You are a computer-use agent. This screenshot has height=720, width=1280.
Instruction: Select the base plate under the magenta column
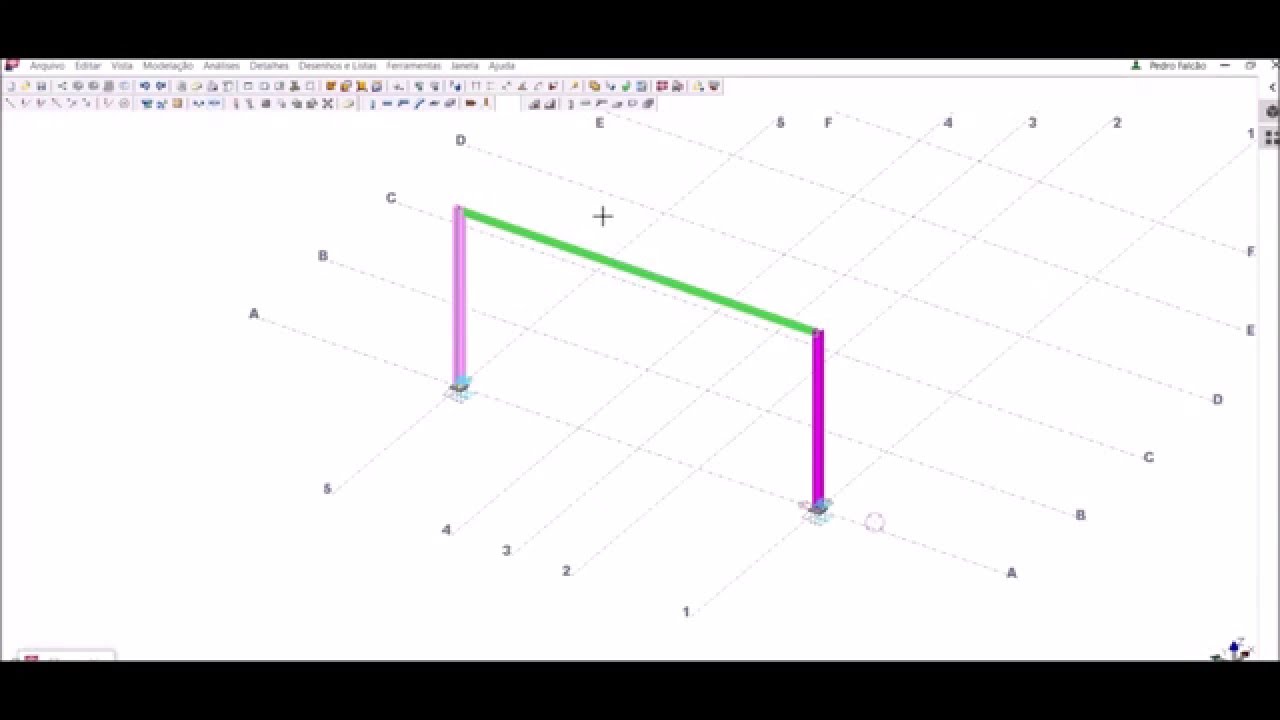(818, 510)
